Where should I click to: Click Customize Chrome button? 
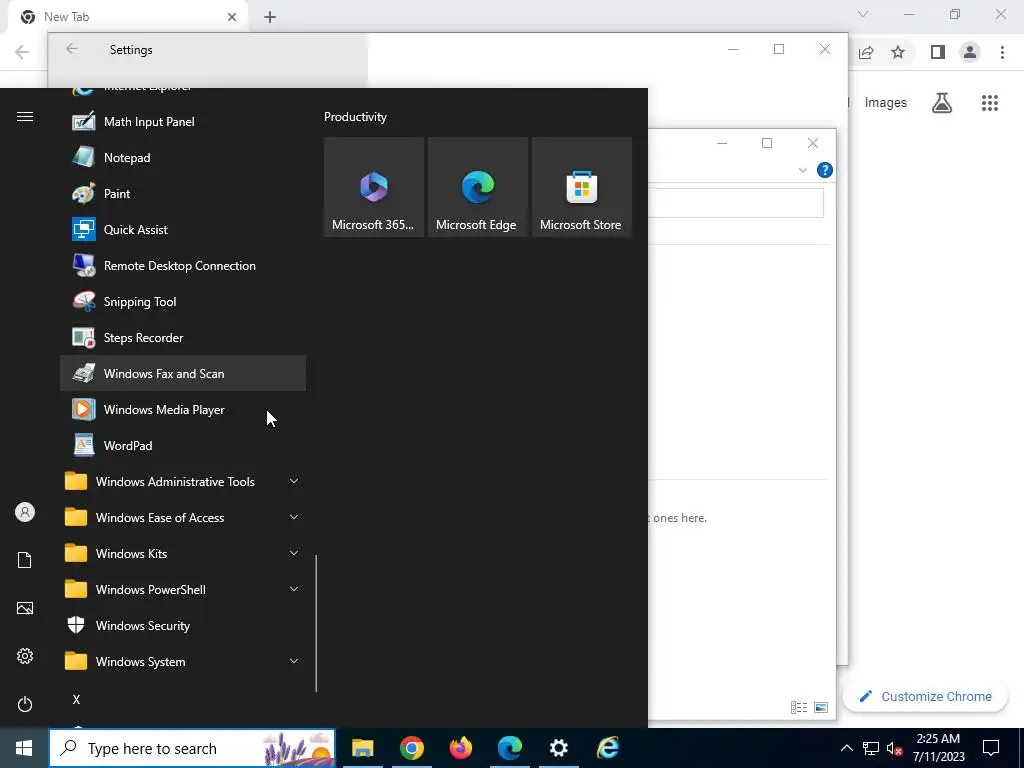[925, 696]
